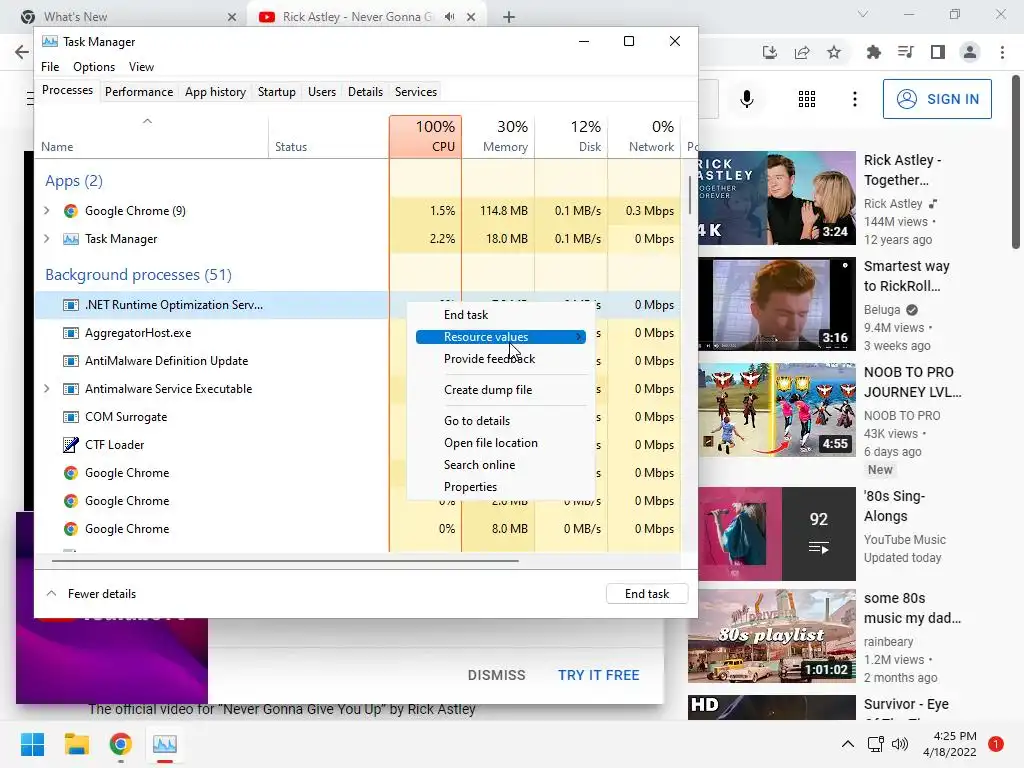Image resolution: width=1024 pixels, height=768 pixels.
Task: Click the YouTube page vertical scrollbar
Action: pos(1016,162)
